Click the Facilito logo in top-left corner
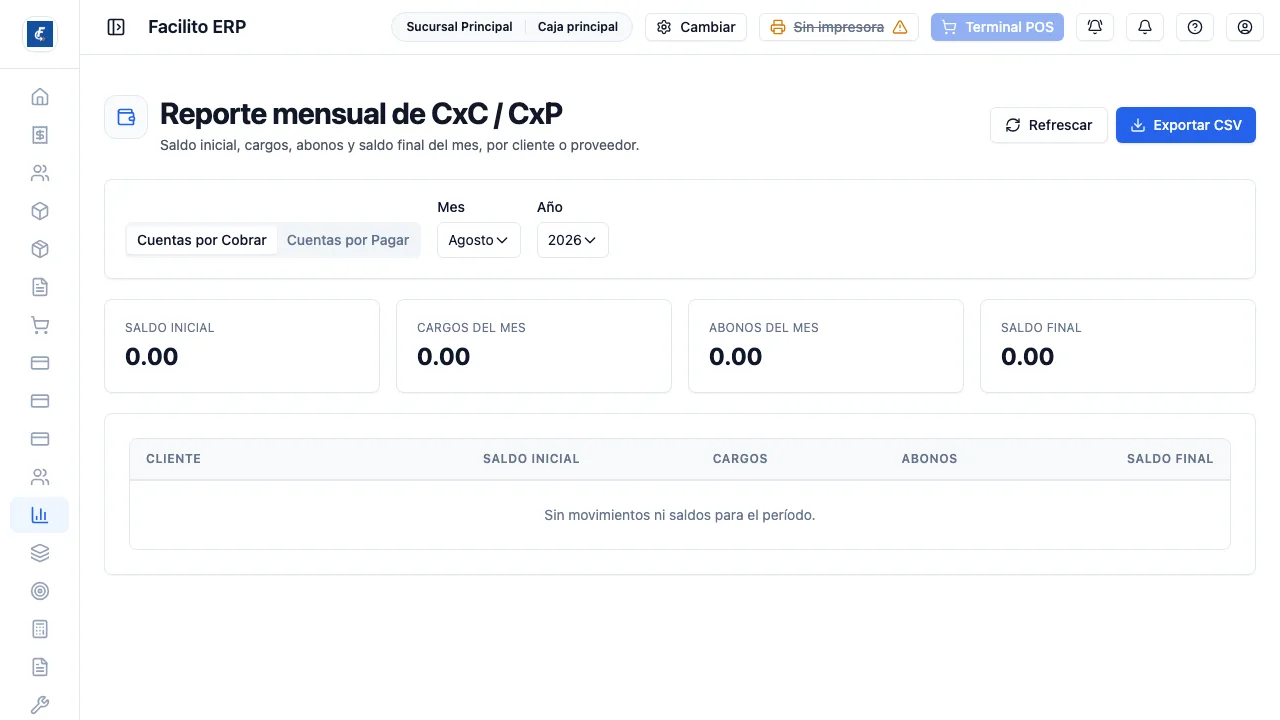1280x720 pixels. tap(40, 34)
